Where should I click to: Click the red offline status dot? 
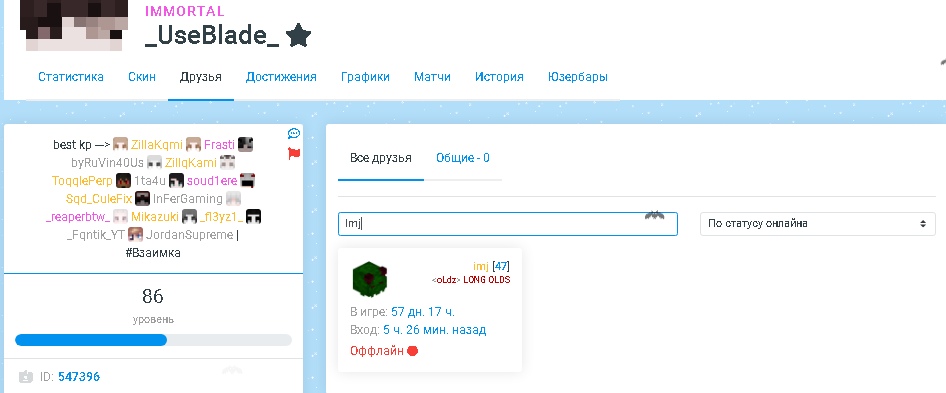(x=413, y=351)
